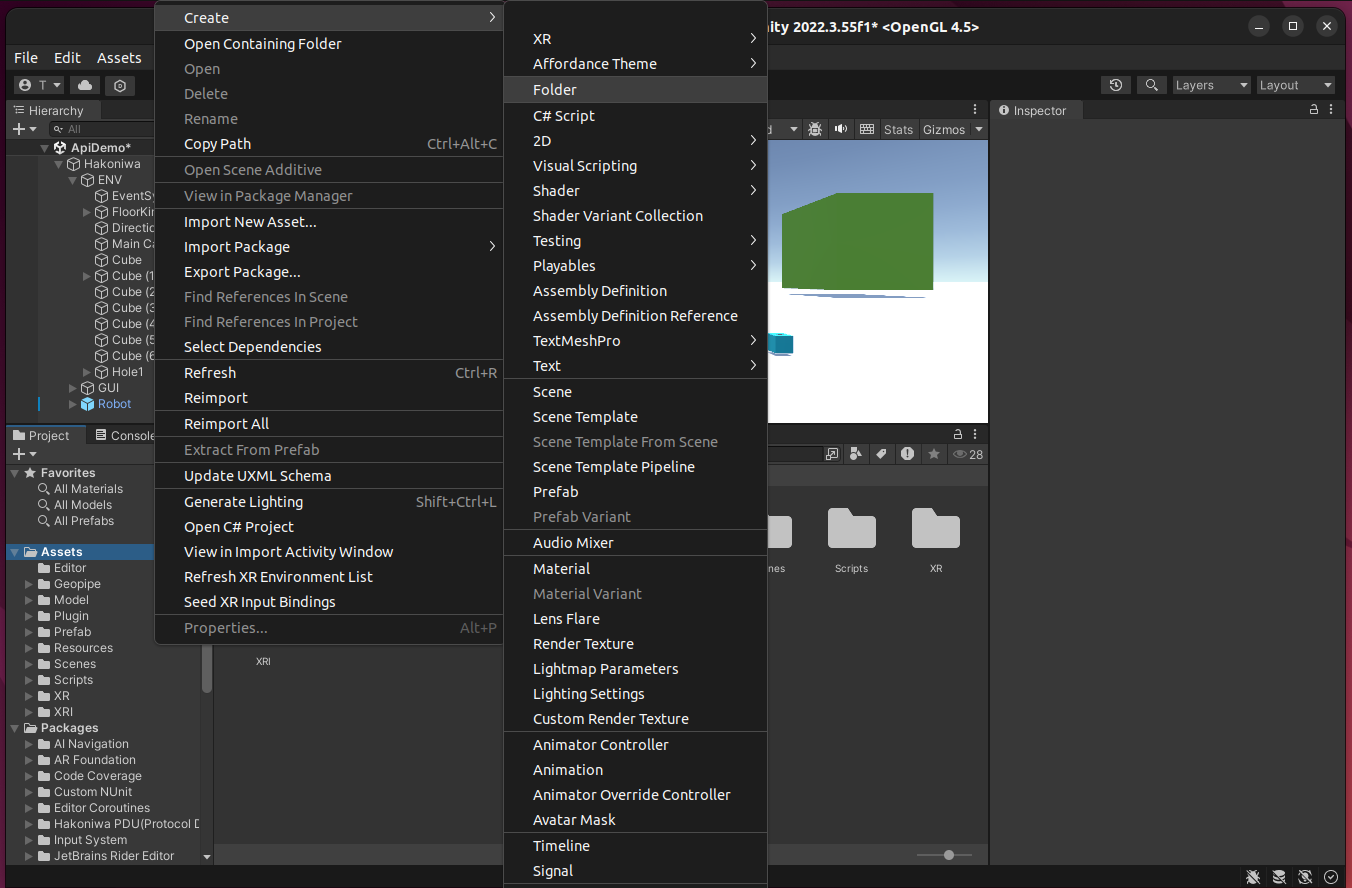Click the Hierarchy search field

[x=103, y=129]
